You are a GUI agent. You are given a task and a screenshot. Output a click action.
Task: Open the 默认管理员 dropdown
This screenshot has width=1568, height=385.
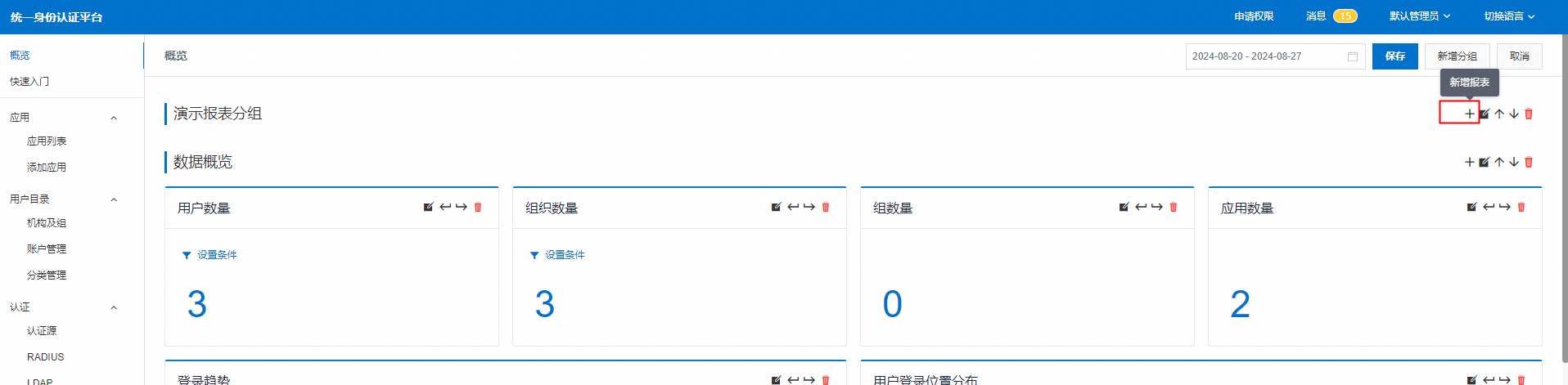(x=1419, y=16)
